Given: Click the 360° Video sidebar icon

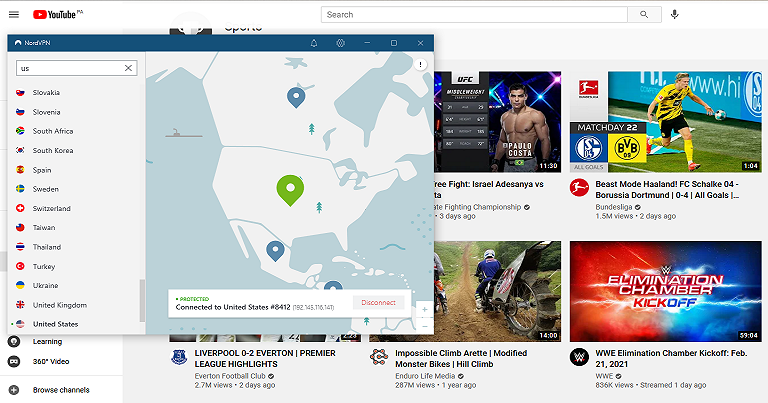Looking at the screenshot, I should coord(14,361).
